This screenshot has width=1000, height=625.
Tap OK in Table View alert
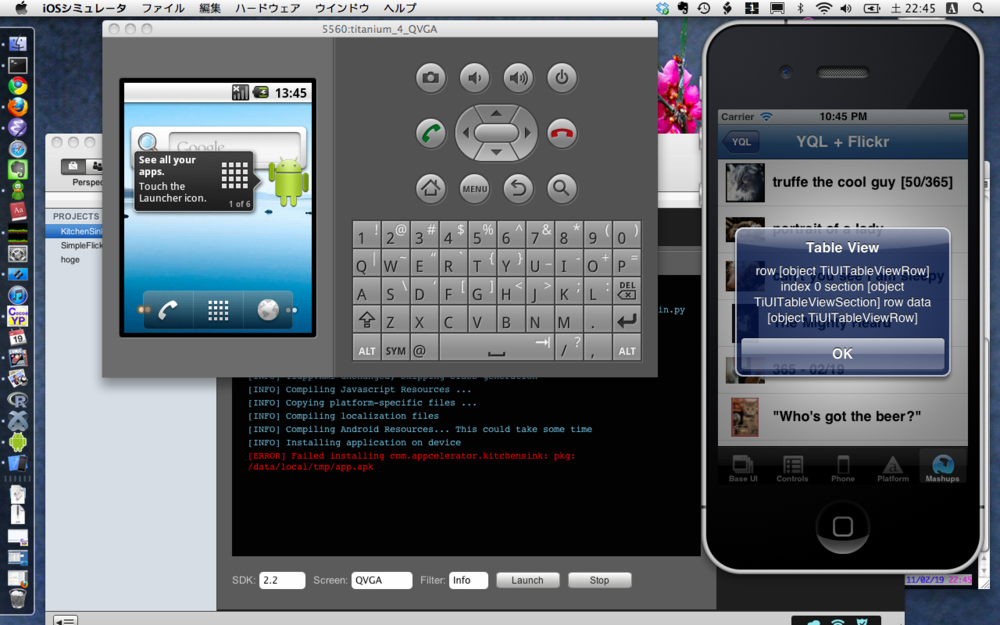[842, 353]
